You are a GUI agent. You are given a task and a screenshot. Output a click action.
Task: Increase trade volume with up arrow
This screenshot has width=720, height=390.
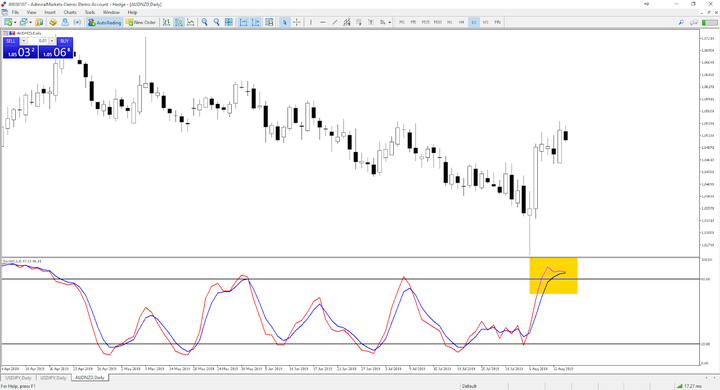(52, 41)
